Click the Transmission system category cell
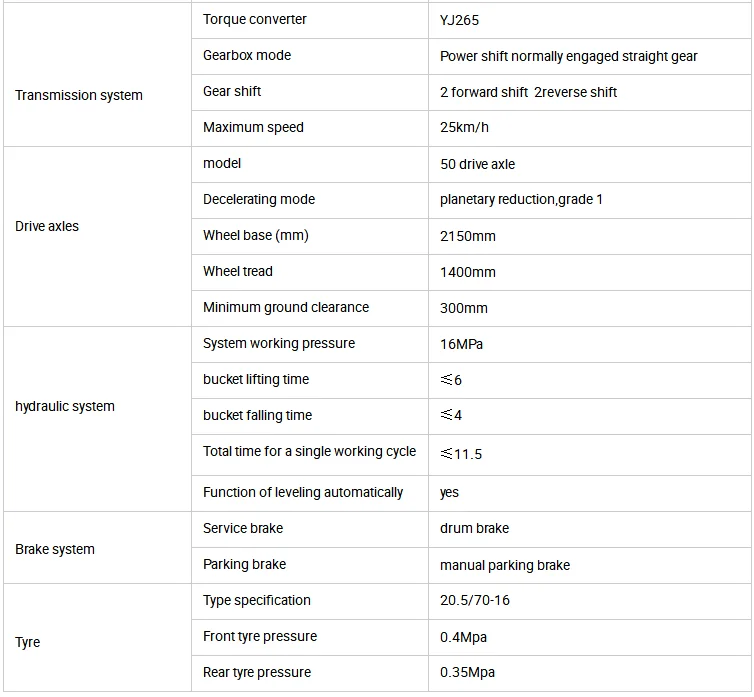Screen dimensions: 754x697 coord(79,95)
